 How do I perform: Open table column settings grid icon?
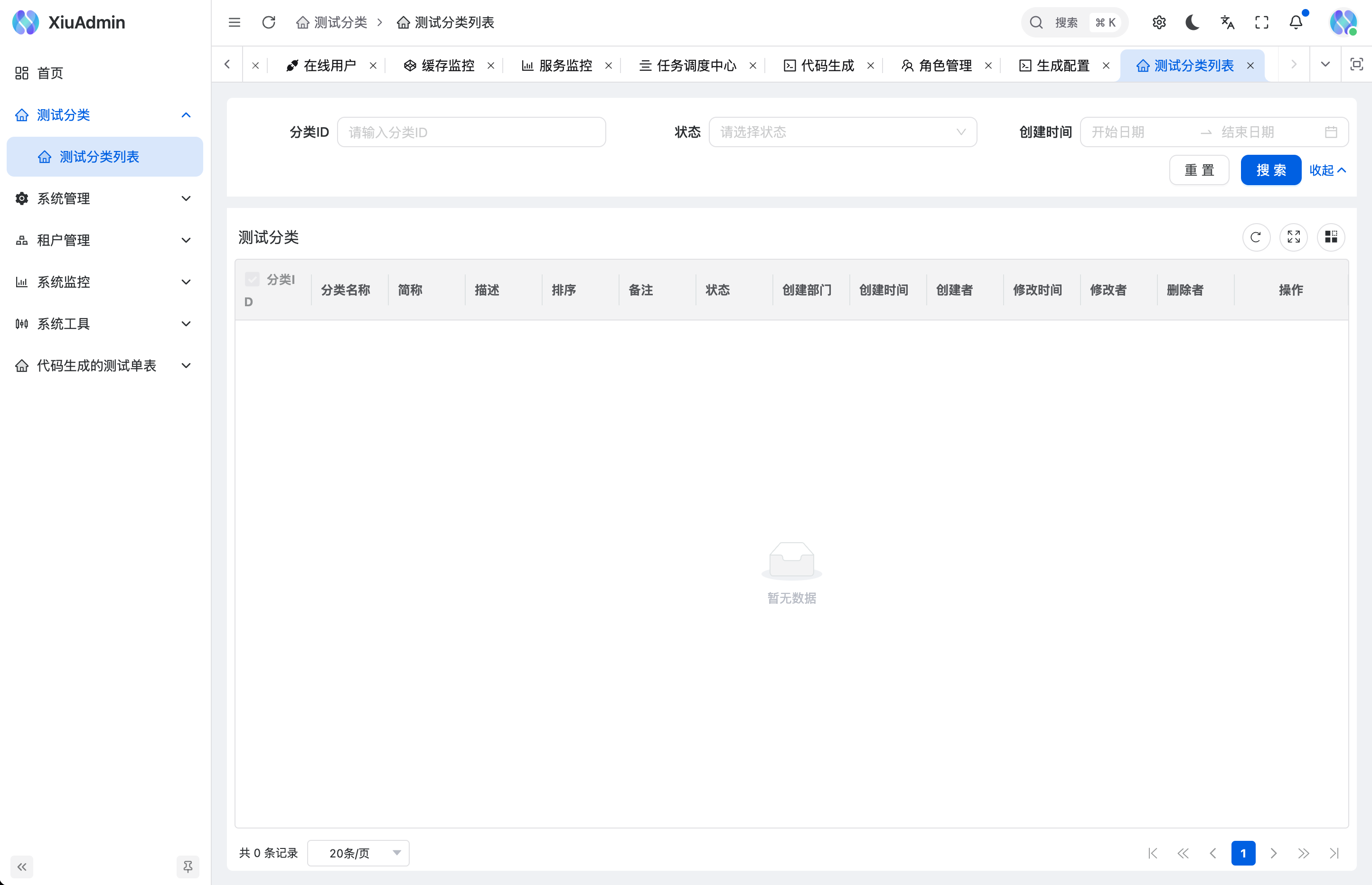pos(1331,237)
